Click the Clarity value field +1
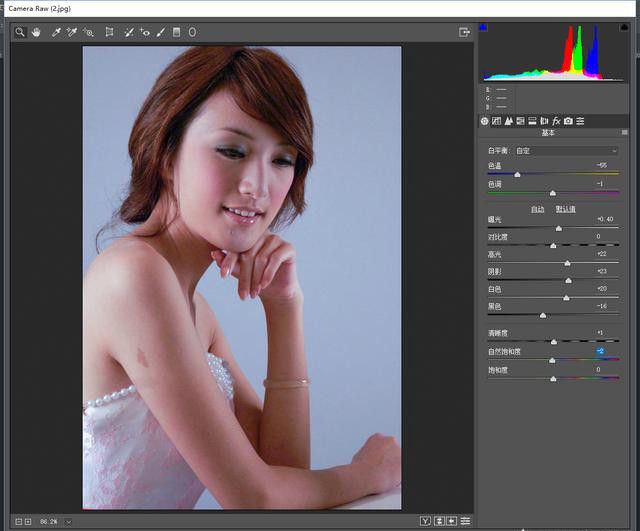 point(600,333)
